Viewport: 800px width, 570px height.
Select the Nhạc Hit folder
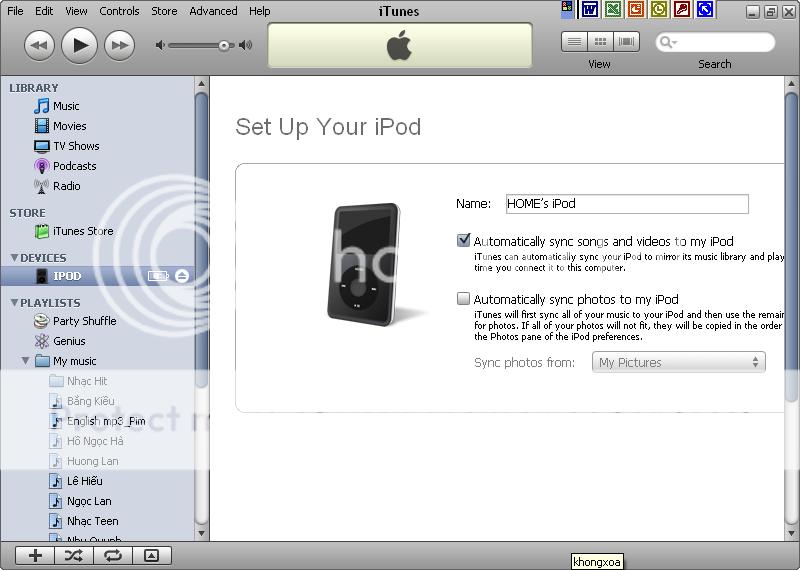click(x=87, y=381)
